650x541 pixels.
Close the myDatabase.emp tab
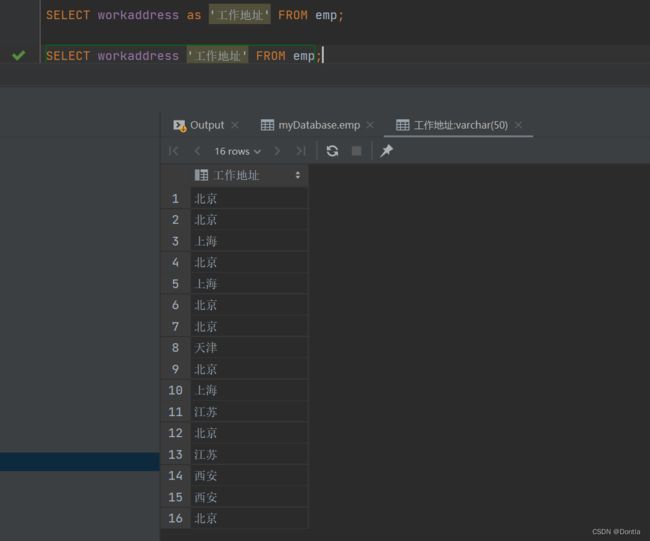click(370, 125)
